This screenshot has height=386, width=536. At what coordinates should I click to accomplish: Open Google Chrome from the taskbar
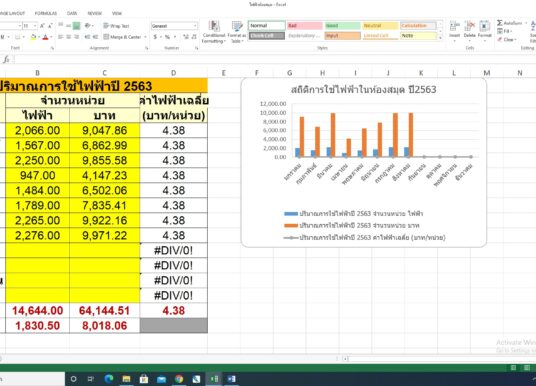[179, 379]
